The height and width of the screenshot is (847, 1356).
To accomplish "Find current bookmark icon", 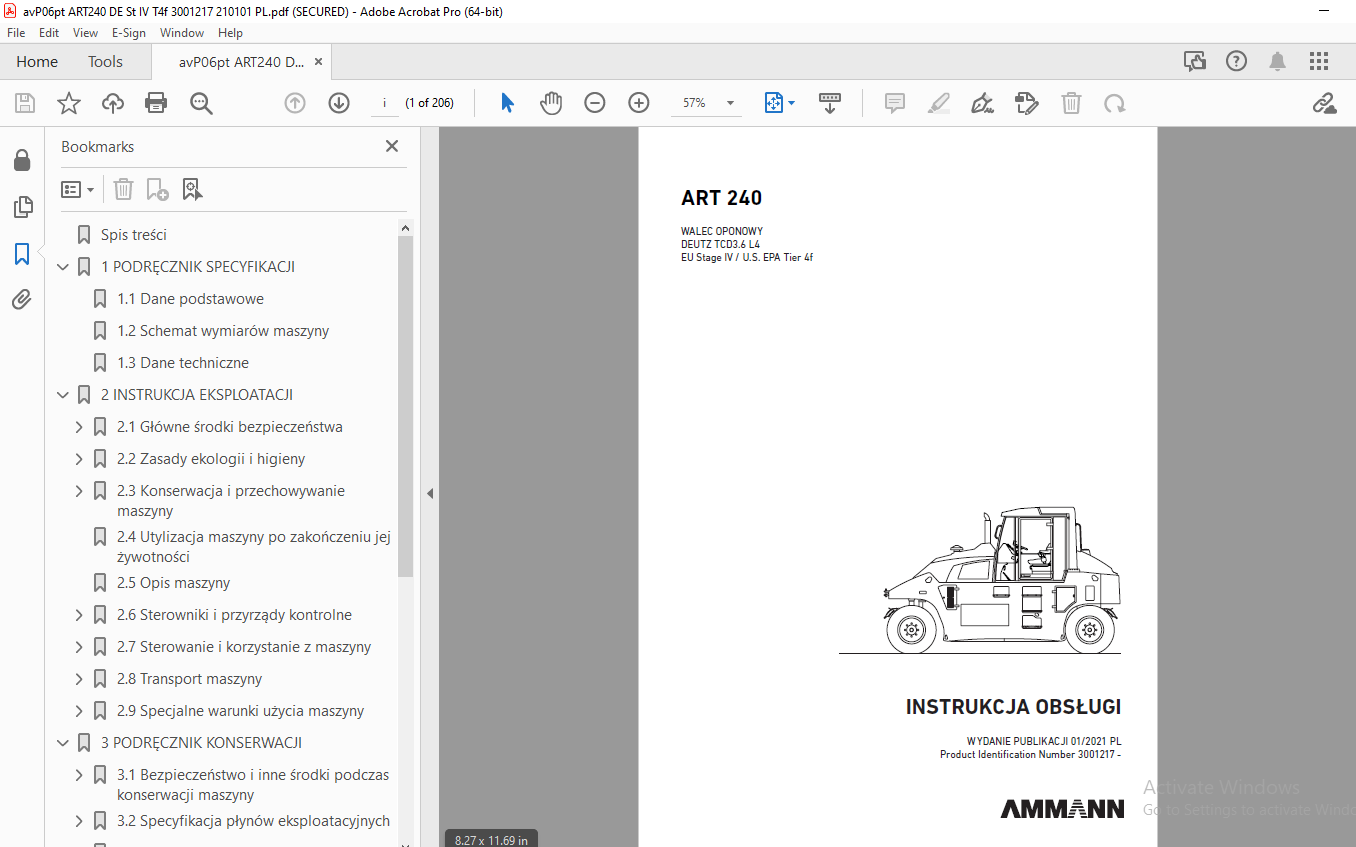I will pos(192,189).
